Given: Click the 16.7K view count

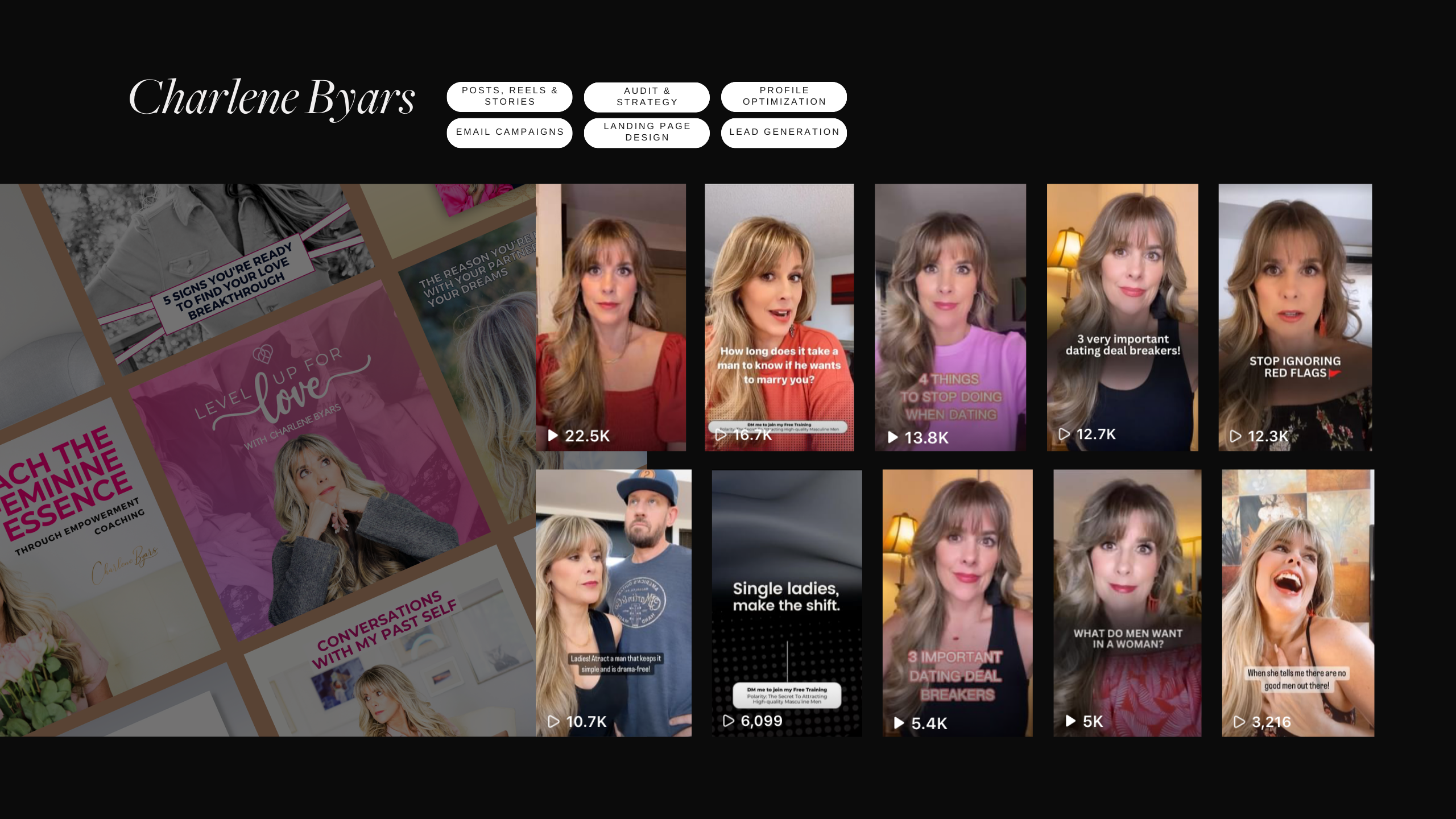Looking at the screenshot, I should click(x=752, y=435).
